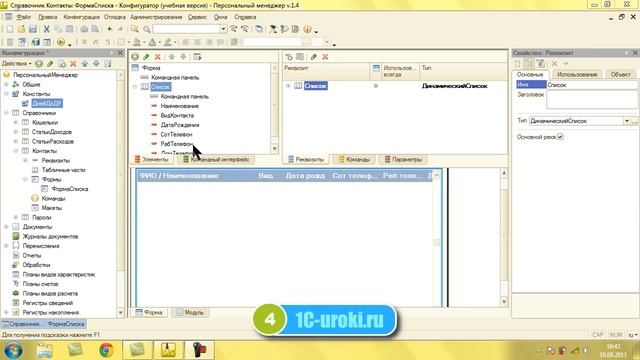This screenshot has height=360, width=640.
Task: Select Журналы документов in configuration tree
Action: pyautogui.click(x=50, y=236)
